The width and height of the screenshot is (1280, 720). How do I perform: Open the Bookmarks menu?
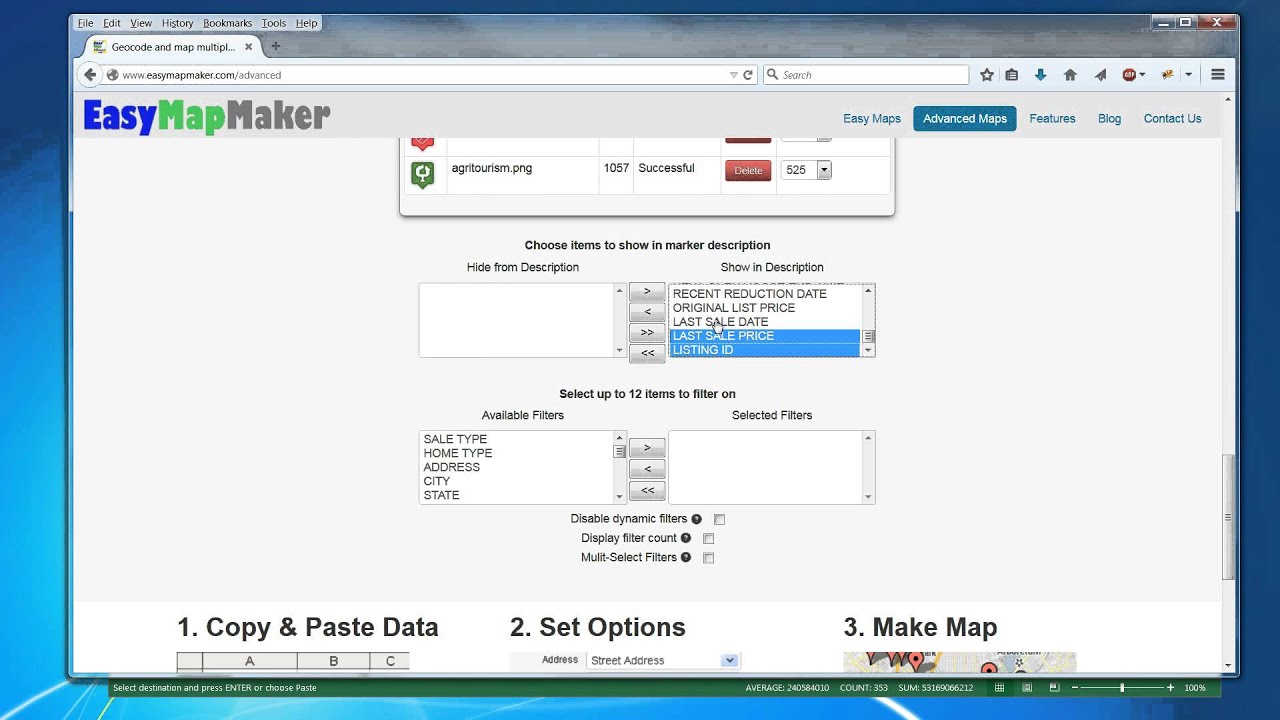point(228,23)
